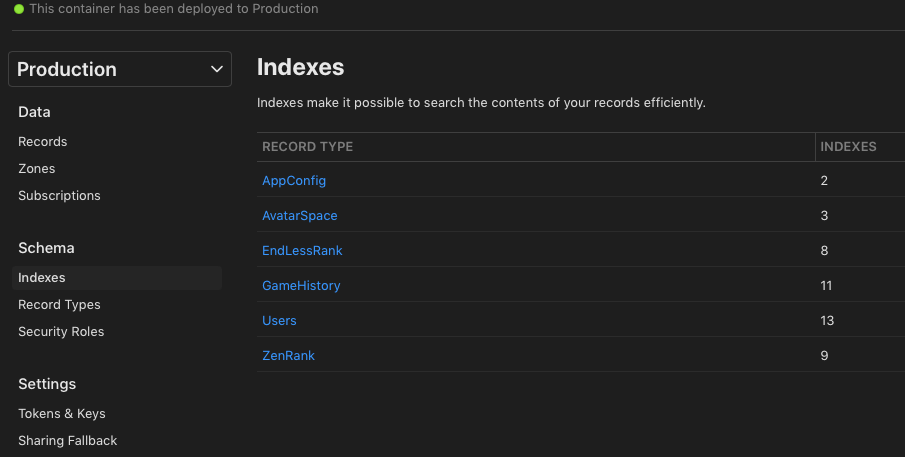Image resolution: width=905 pixels, height=457 pixels.
Task: Click the INDEXES column header
Action: pos(848,147)
